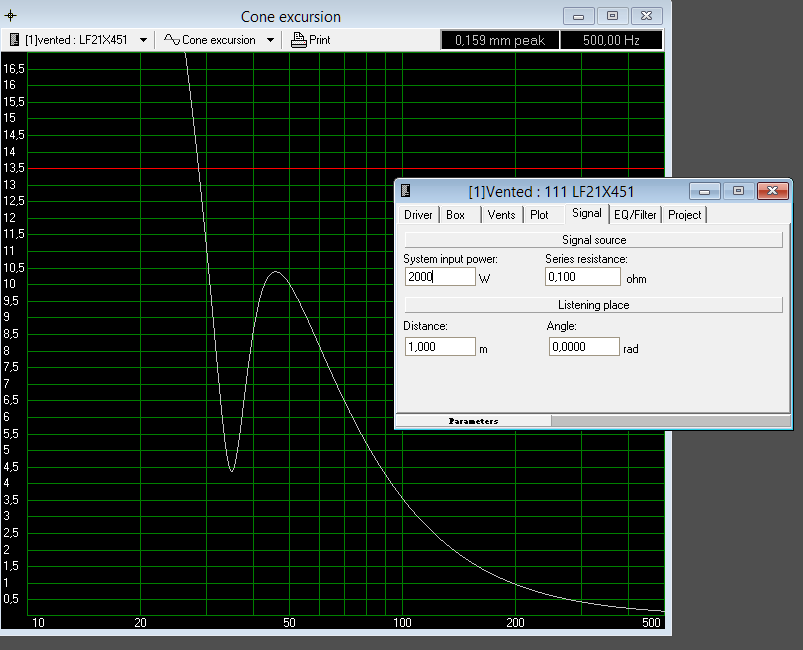Click the waveform icon beside Cone excursion
This screenshot has width=803, height=650.
pyautogui.click(x=171, y=40)
